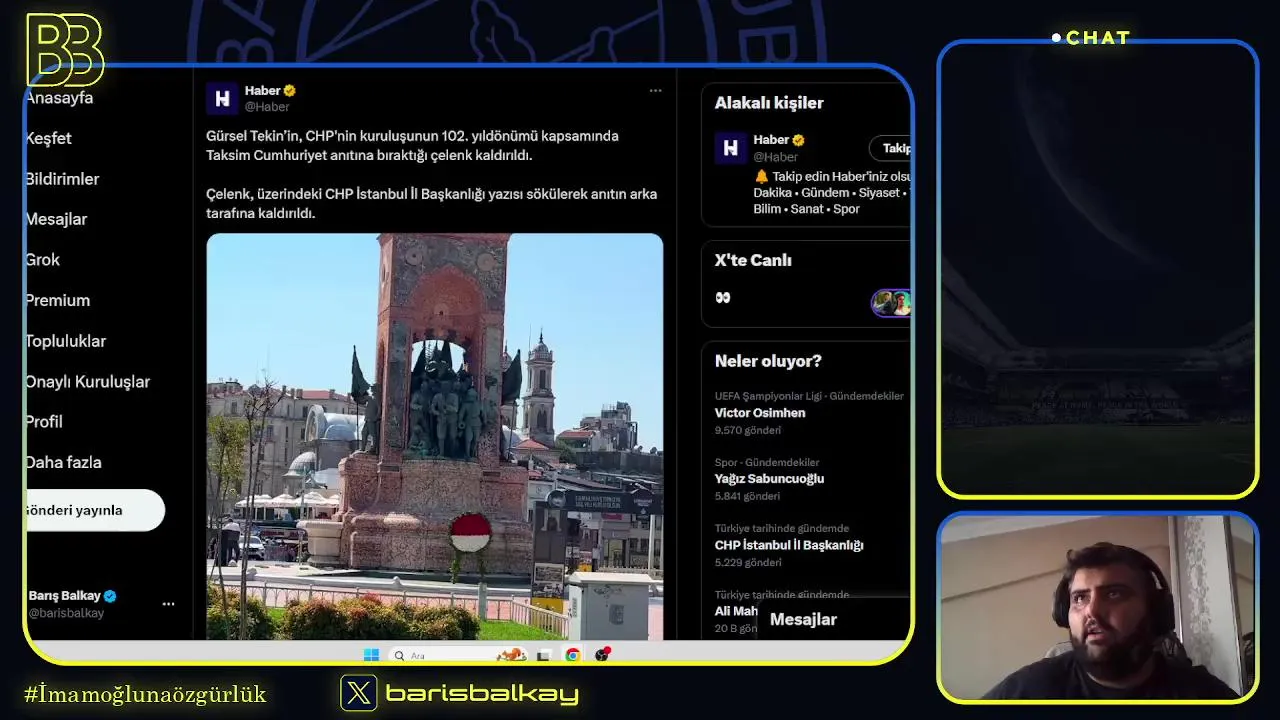The image size is (1280, 720).
Task: Click the Takip et follow button
Action: (890, 148)
